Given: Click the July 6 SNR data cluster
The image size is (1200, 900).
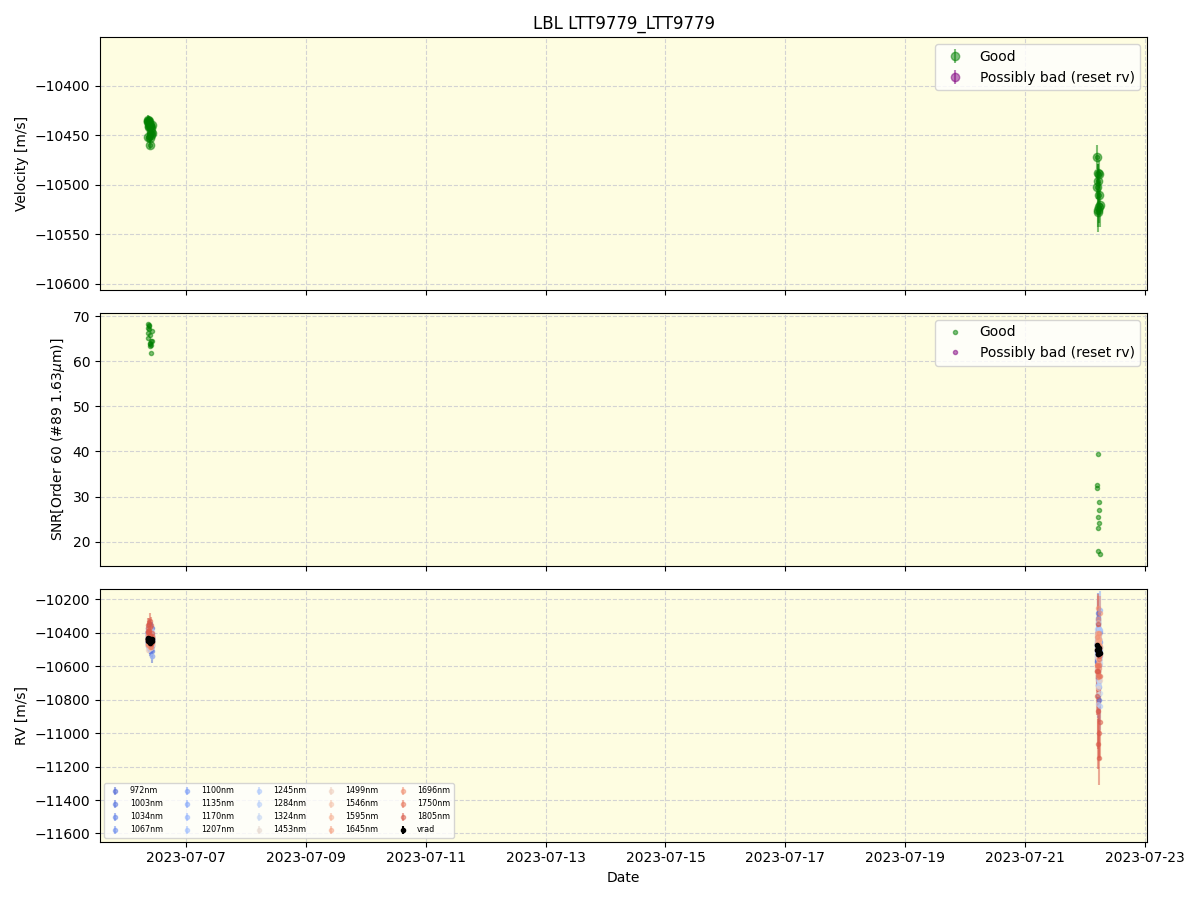Looking at the screenshot, I should click(x=150, y=338).
